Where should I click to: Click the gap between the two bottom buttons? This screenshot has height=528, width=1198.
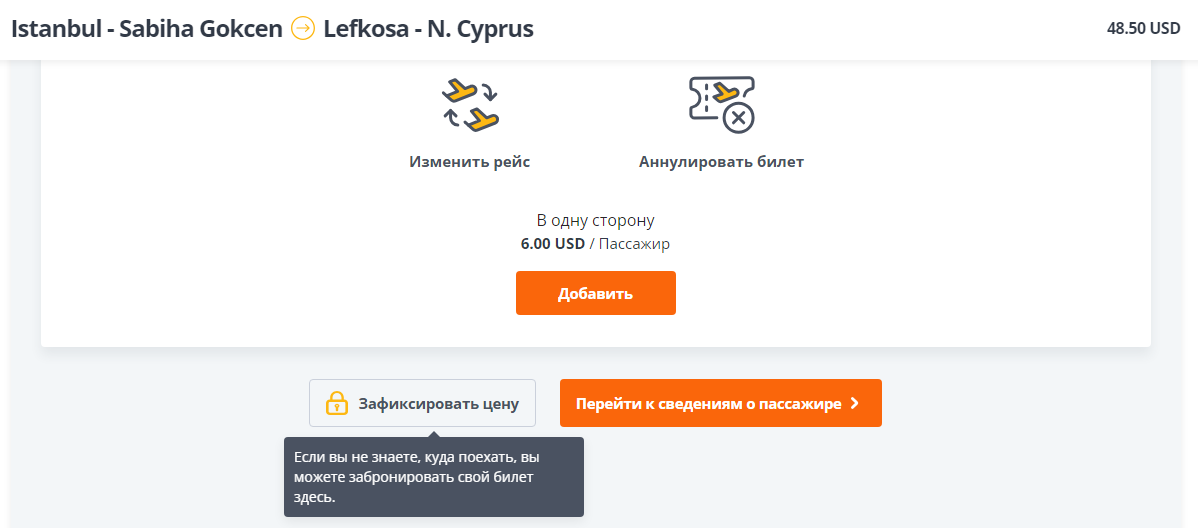[548, 403]
